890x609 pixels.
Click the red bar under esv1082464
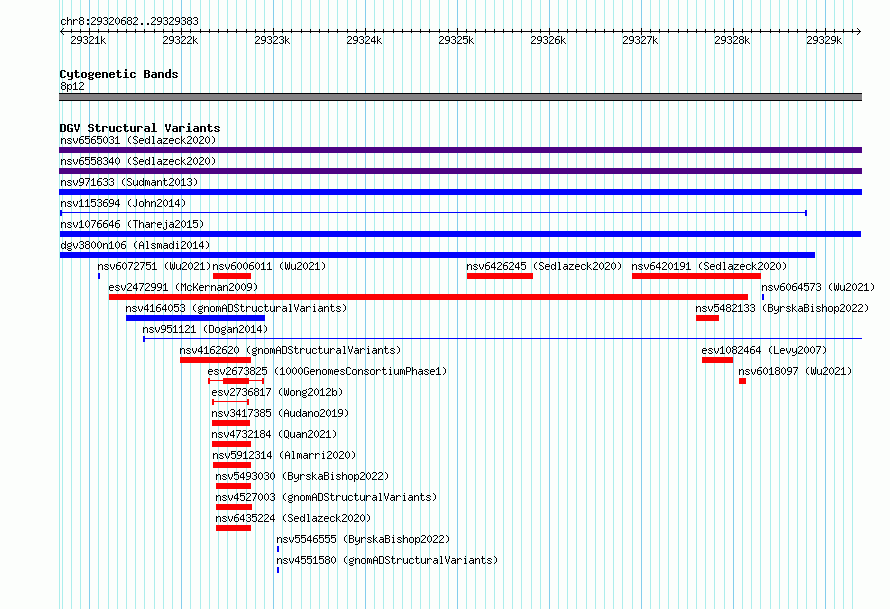point(717,360)
